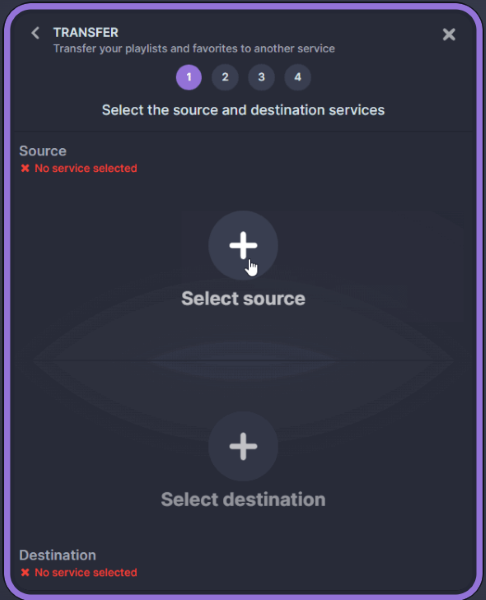
Task: Jump to step 2 circle
Action: point(225,77)
